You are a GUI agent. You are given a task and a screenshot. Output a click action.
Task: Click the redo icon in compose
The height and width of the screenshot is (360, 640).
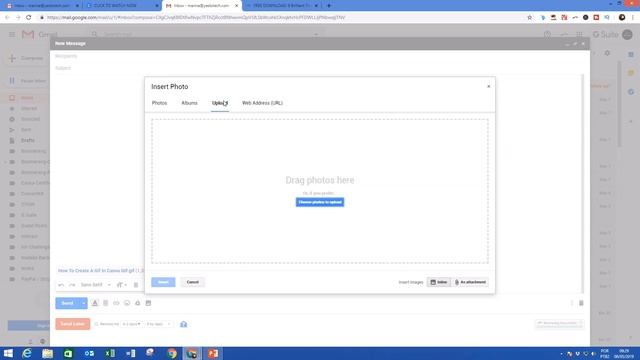(72, 285)
